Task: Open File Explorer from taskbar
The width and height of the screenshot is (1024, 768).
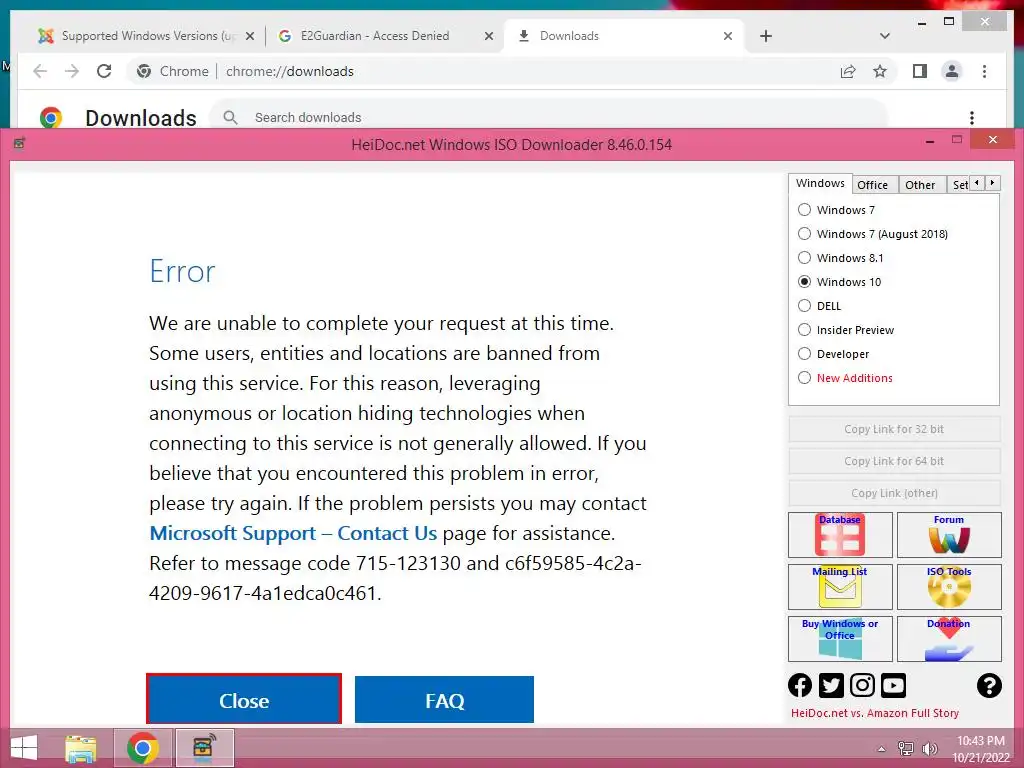Action: coord(81,748)
